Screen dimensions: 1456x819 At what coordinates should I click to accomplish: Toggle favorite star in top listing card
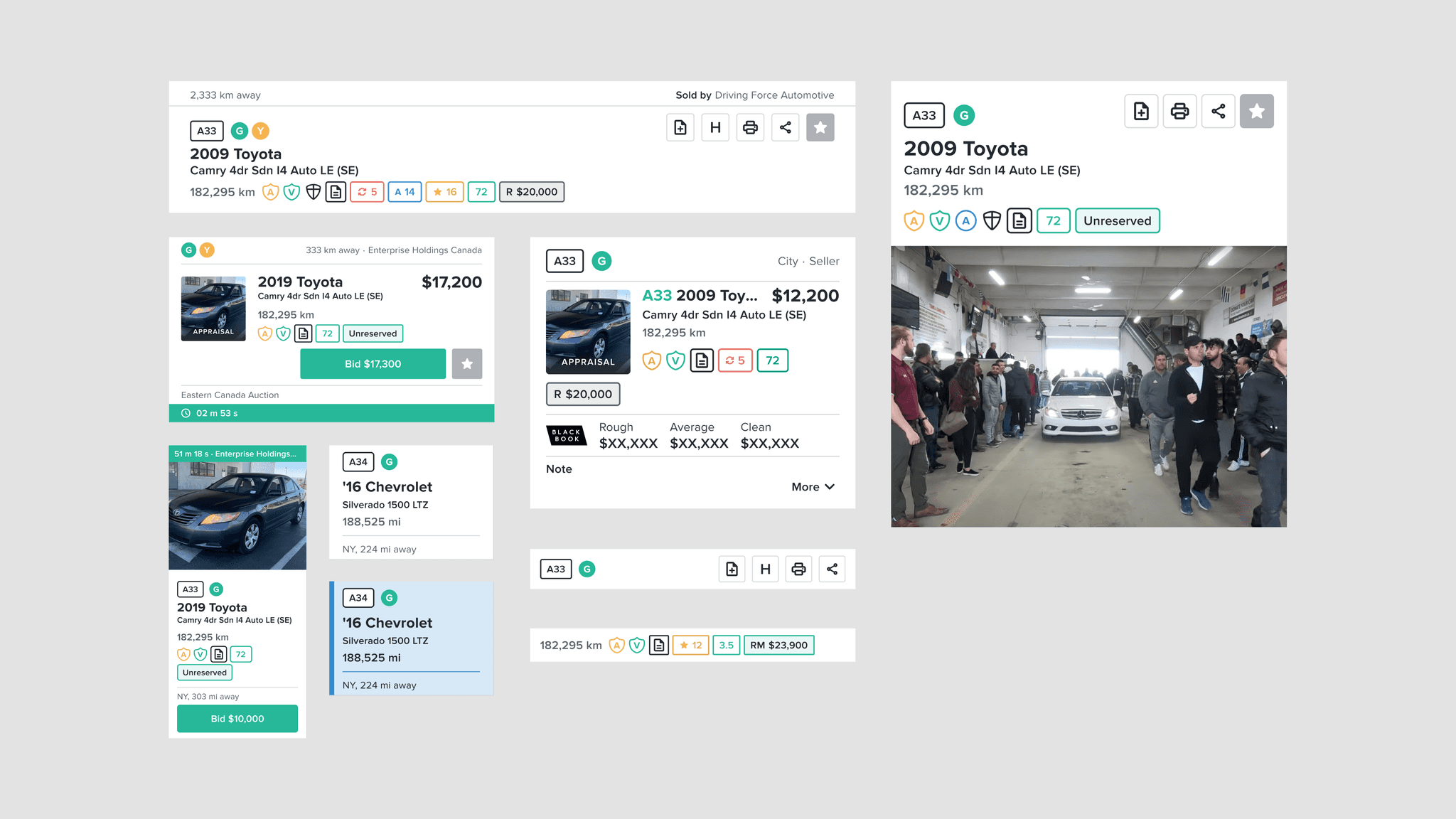pos(820,128)
